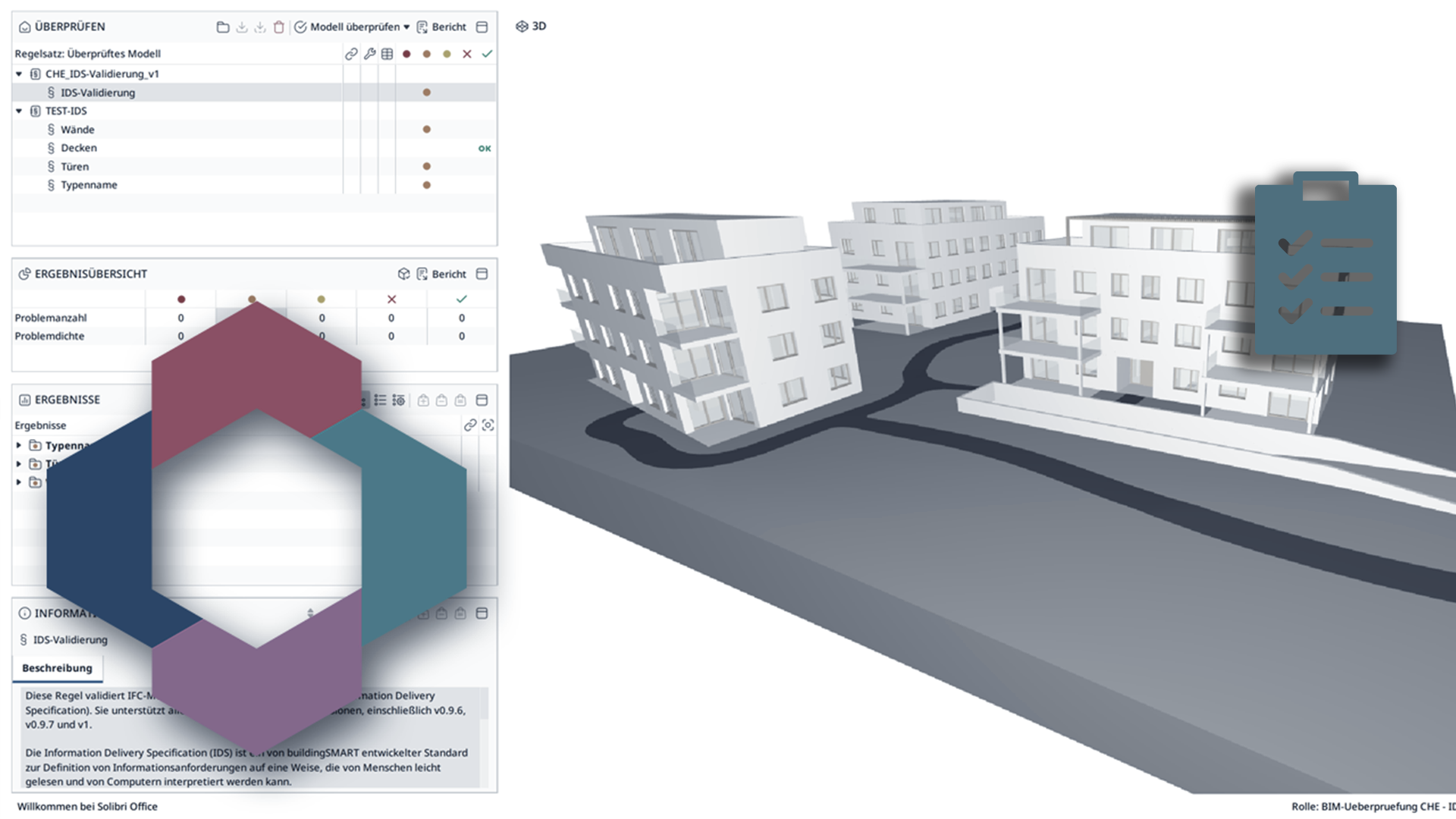
Task: Open ruleset folder icon in Überprüfen panel
Action: (x=222, y=27)
